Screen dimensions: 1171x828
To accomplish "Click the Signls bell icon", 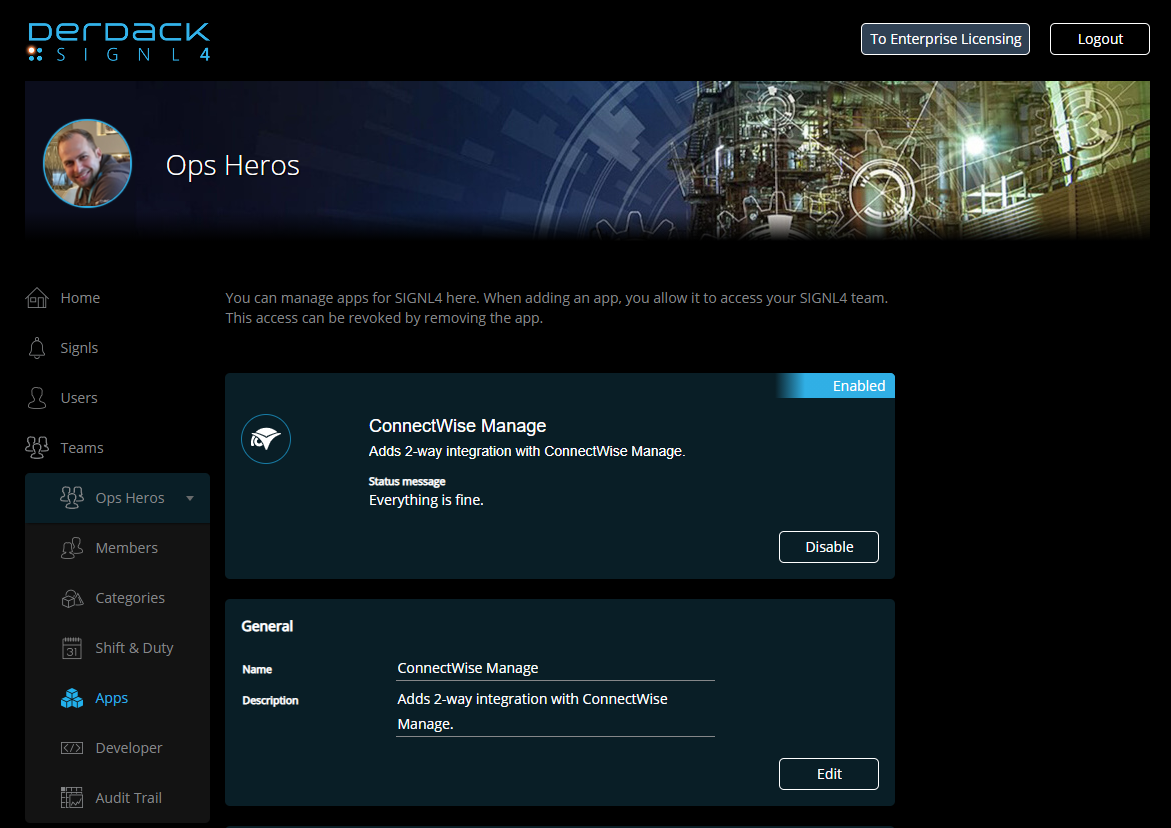I will 37,348.
